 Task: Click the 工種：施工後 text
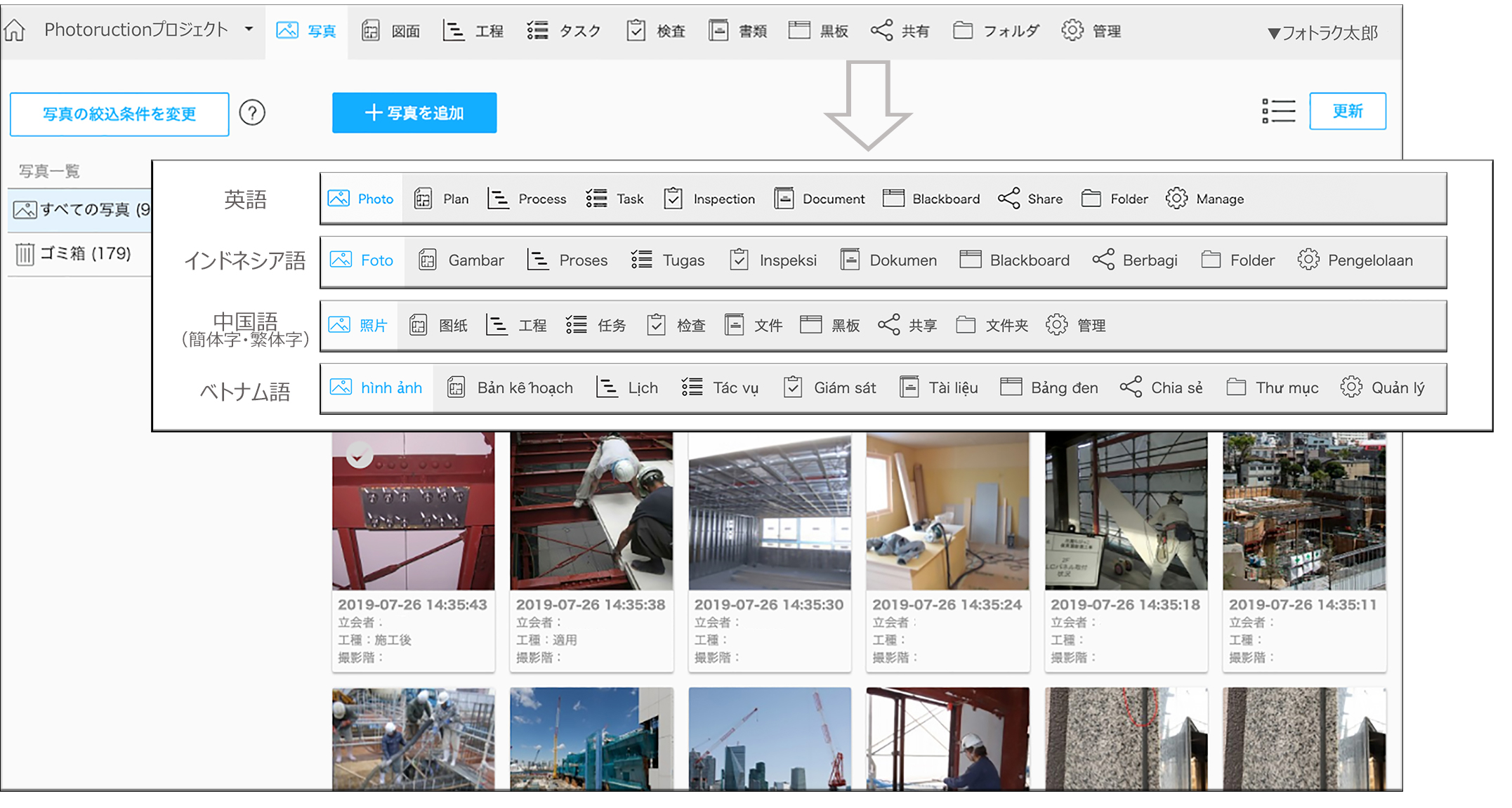375,640
